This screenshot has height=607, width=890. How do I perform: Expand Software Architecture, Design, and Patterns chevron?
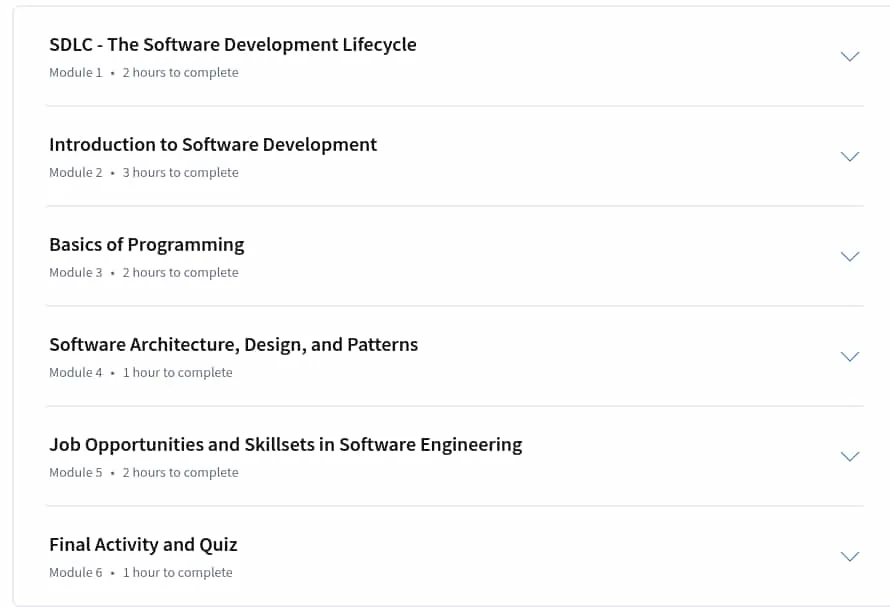[x=850, y=356]
